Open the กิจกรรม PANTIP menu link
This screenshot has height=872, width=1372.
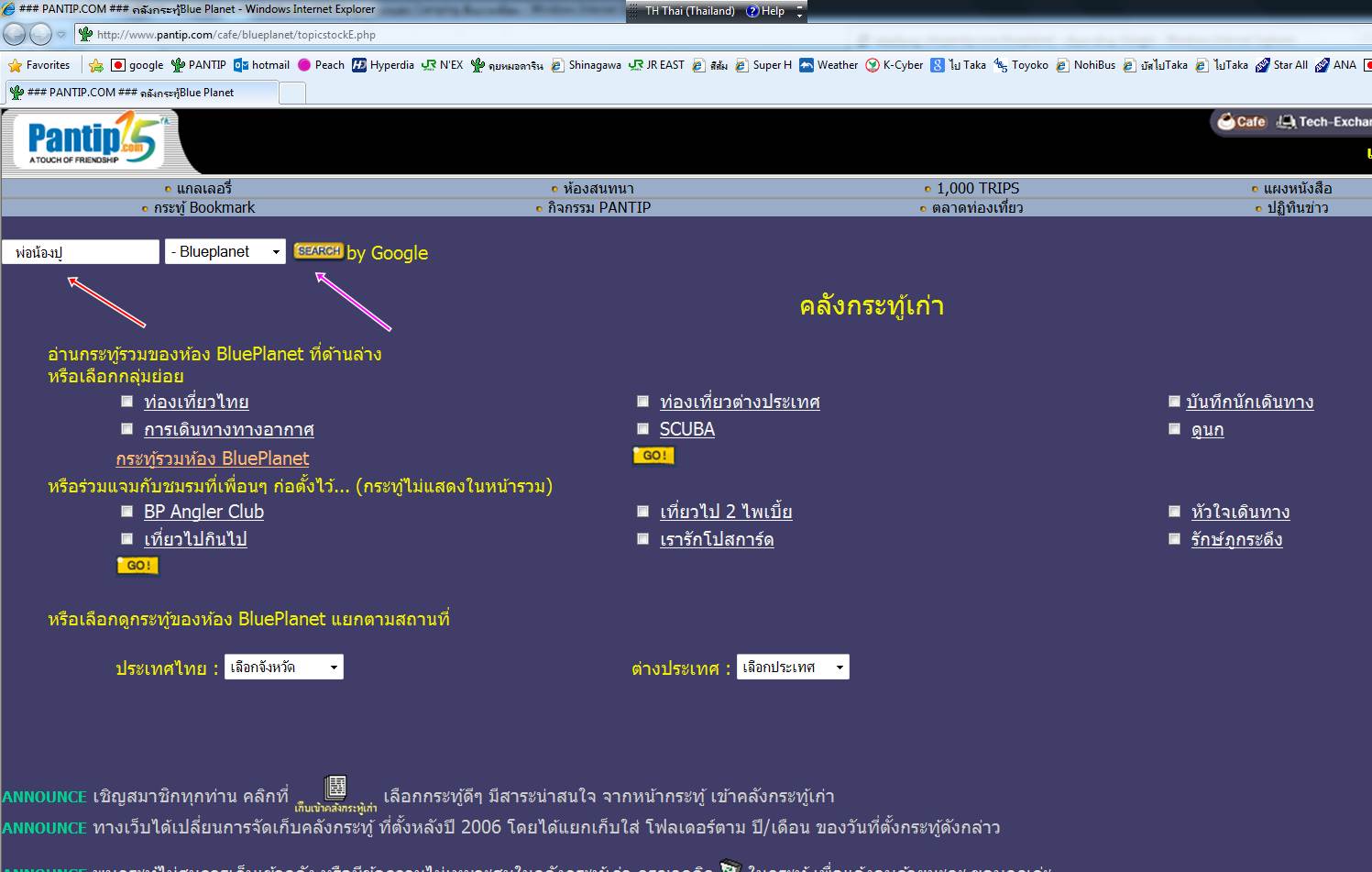tap(598, 207)
